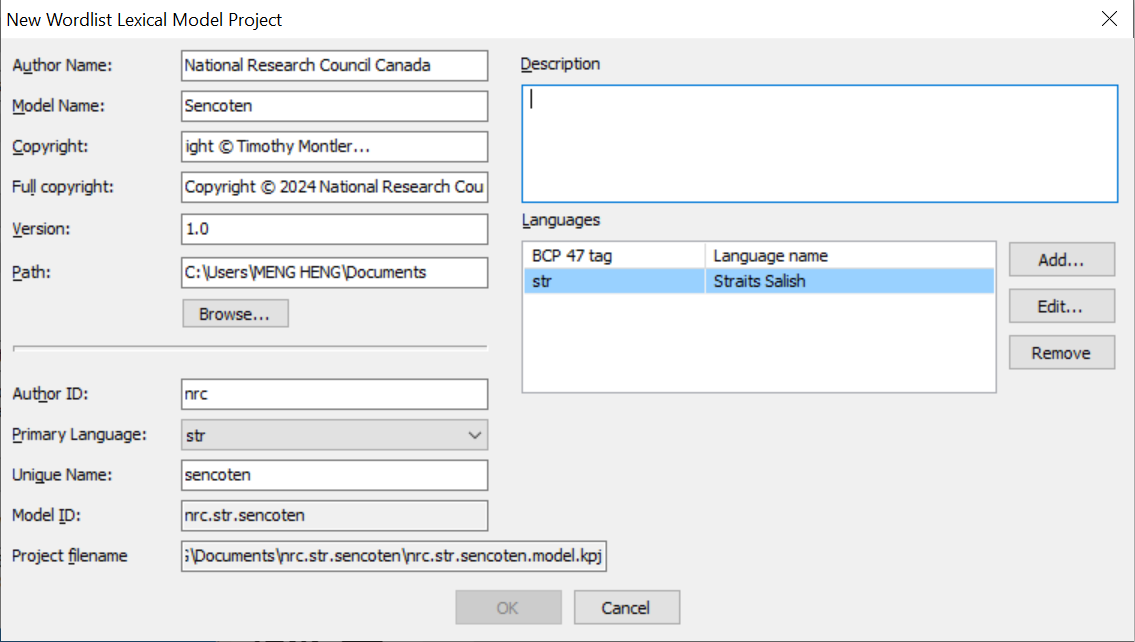Click the Straits Salish language name cell

850,281
